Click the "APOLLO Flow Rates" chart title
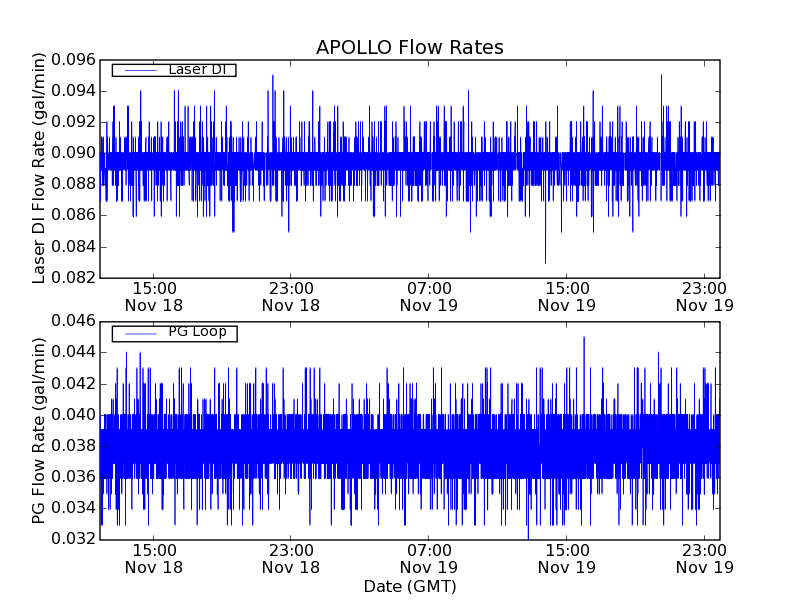Image resolution: width=800 pixels, height=600 pixels. point(409,48)
